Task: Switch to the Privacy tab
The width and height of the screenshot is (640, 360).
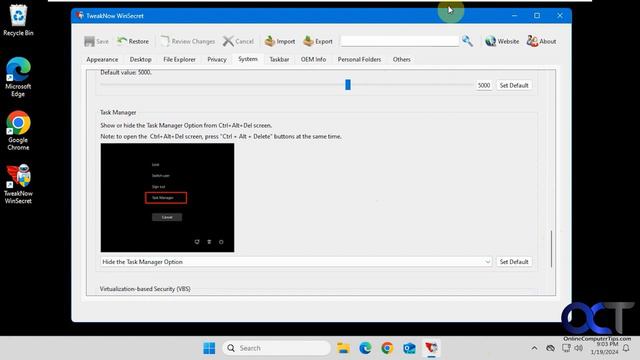Action: tap(217, 60)
